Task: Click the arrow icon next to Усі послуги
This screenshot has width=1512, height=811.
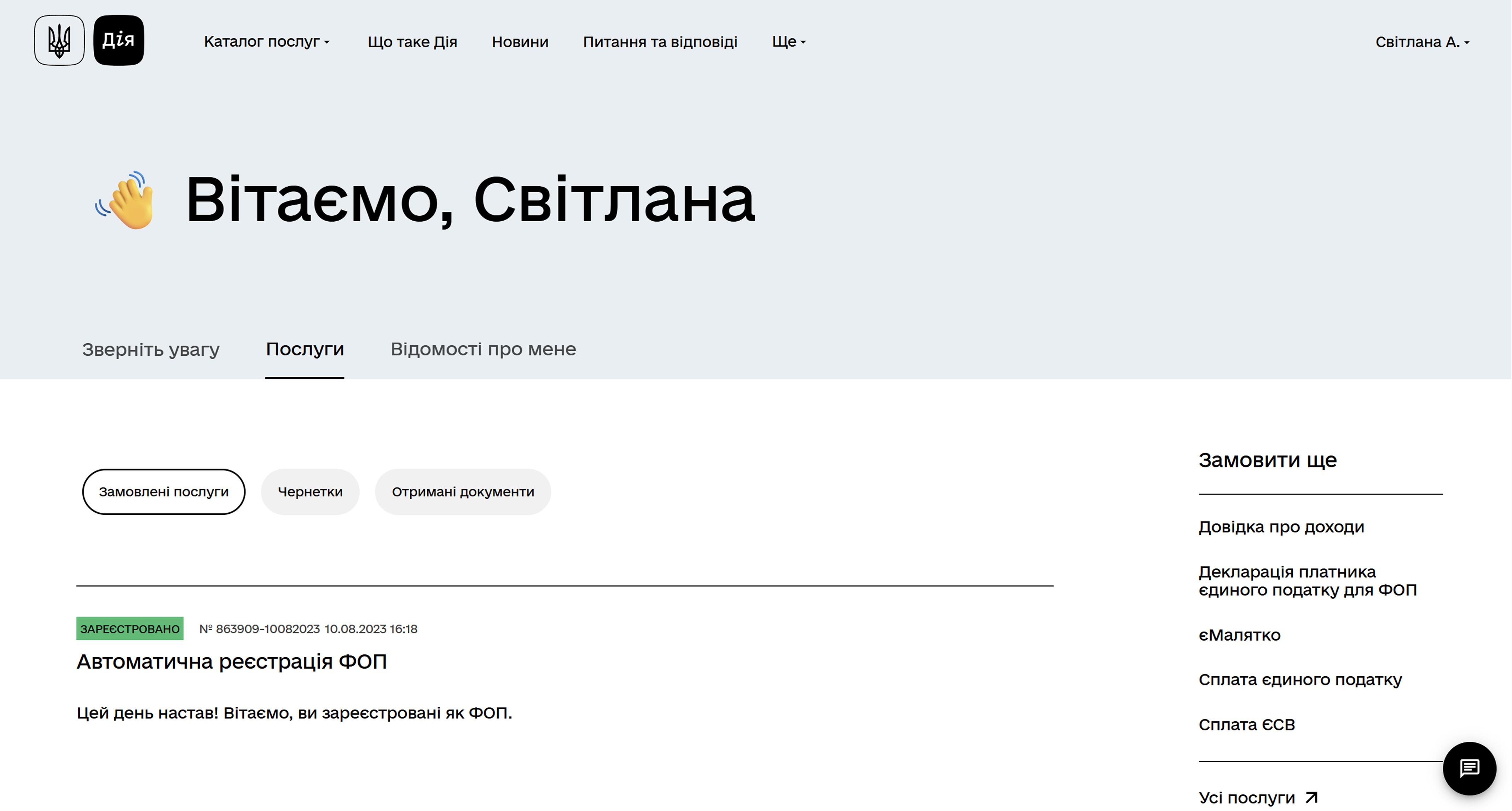Action: pyautogui.click(x=1311, y=798)
